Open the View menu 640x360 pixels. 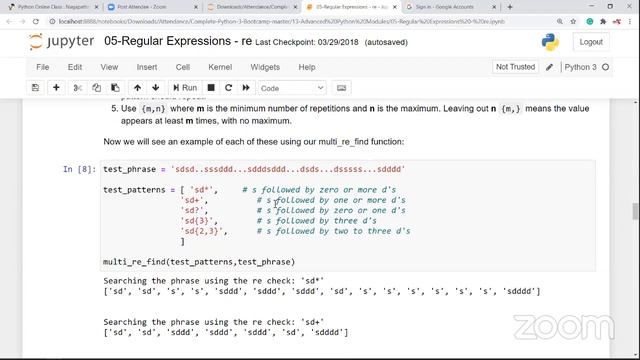click(109, 67)
